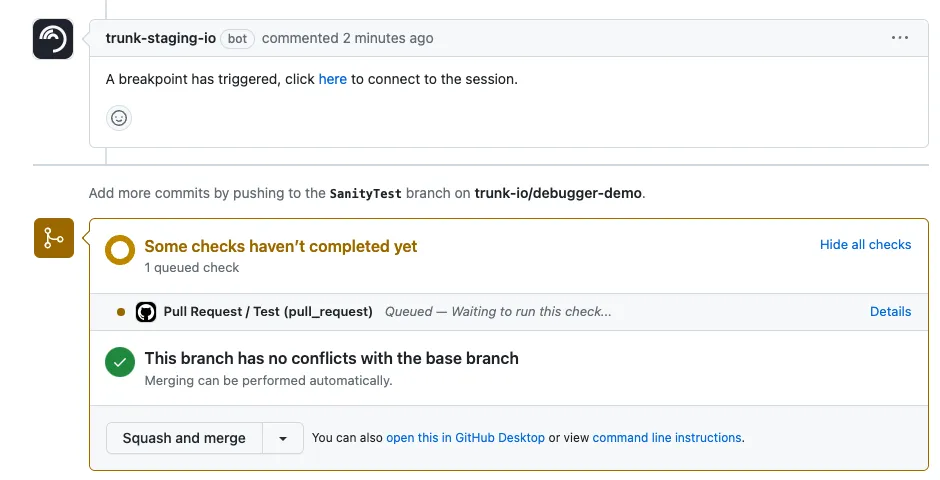Click the small yellow queued status dot

point(120,312)
